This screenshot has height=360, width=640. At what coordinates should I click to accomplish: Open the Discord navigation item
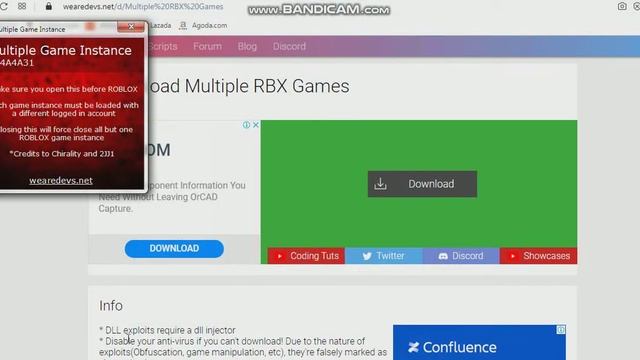pyautogui.click(x=289, y=47)
